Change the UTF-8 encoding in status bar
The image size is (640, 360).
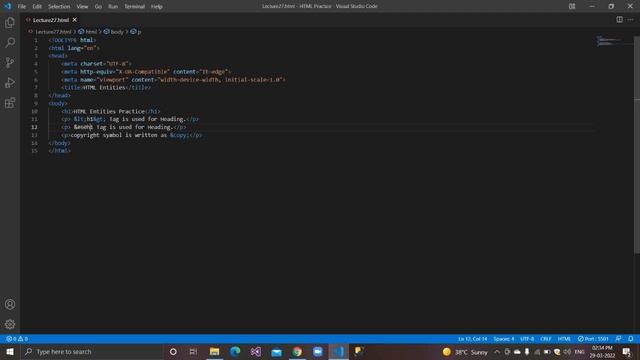tap(527, 339)
